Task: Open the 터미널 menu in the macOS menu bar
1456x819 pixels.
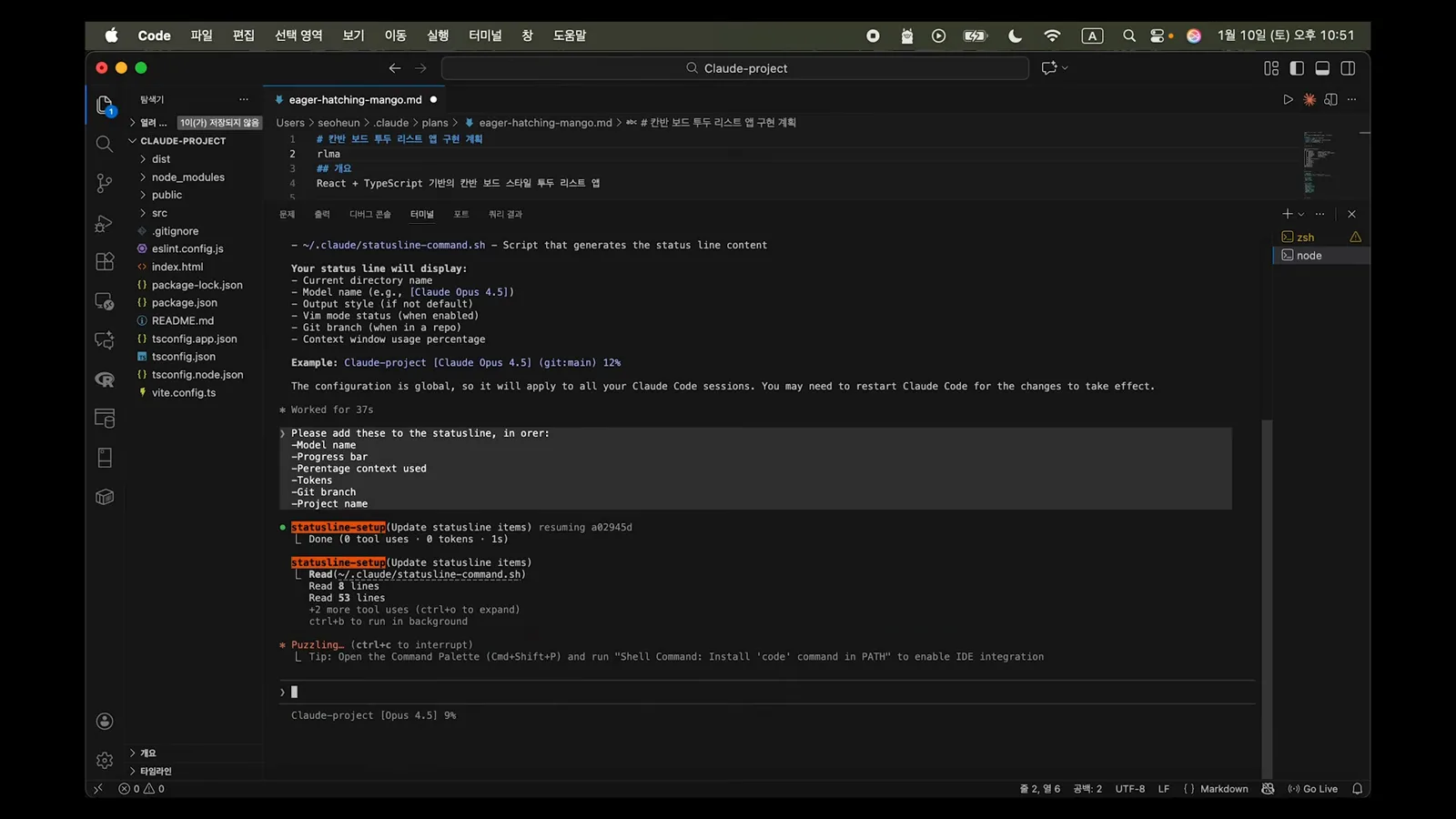Action: click(x=485, y=35)
